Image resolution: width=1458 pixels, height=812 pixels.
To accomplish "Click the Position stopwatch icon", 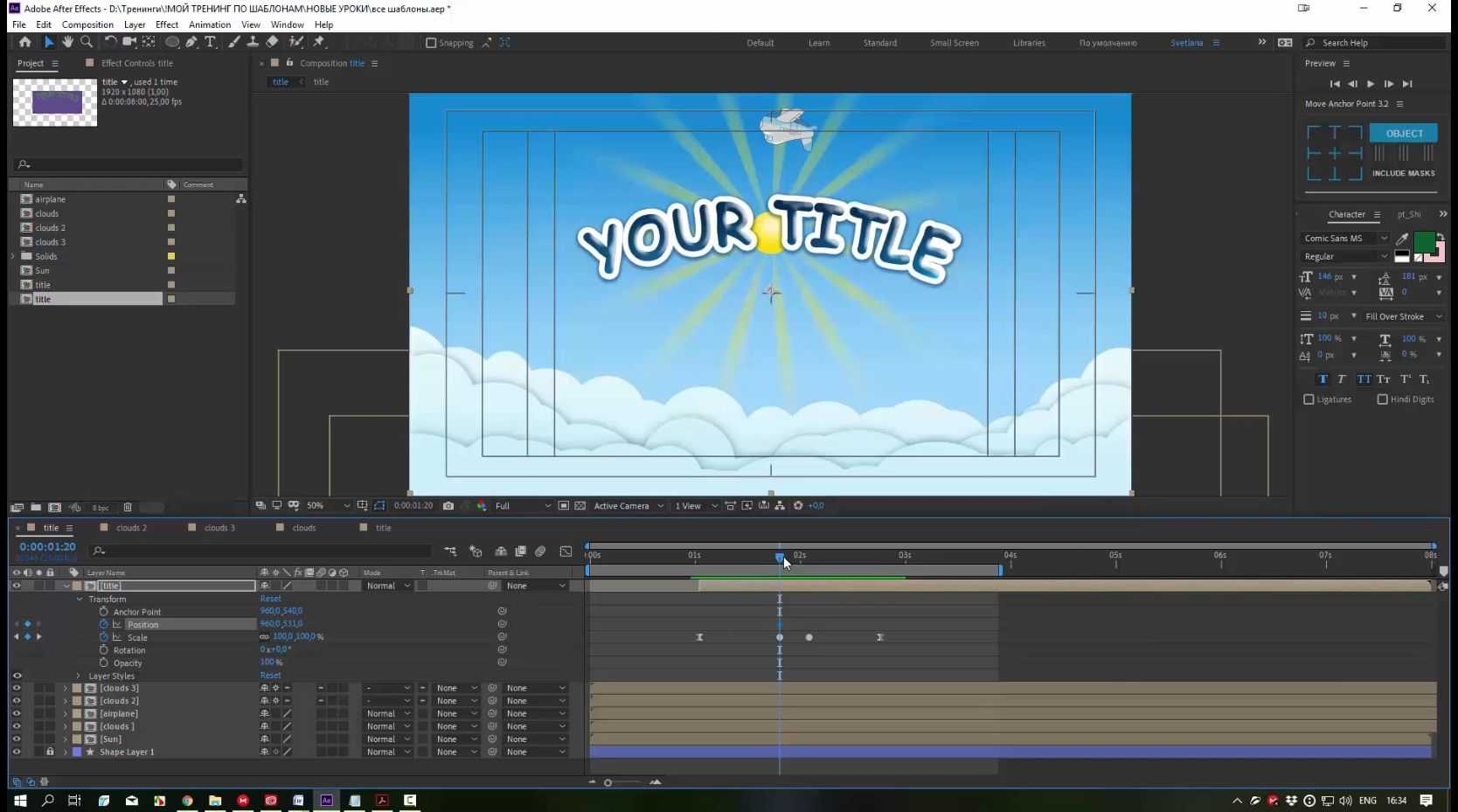I will pos(104,624).
